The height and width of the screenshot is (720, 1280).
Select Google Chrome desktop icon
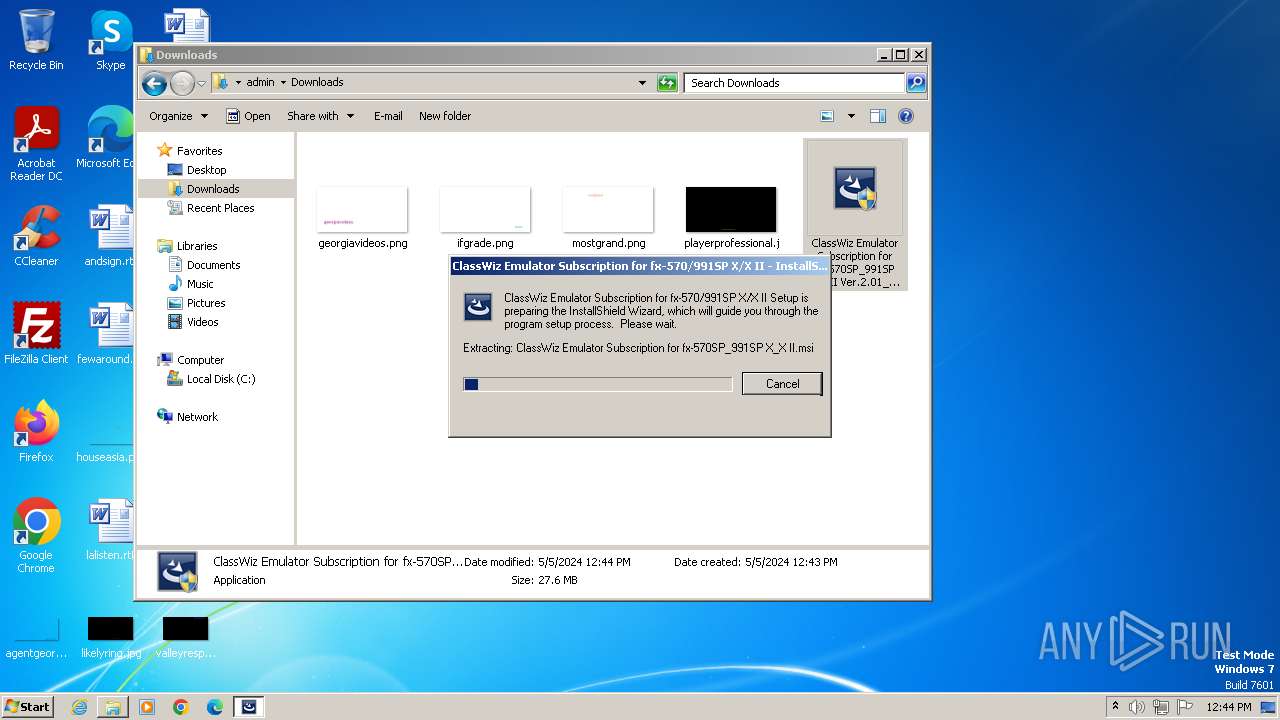pos(36,535)
